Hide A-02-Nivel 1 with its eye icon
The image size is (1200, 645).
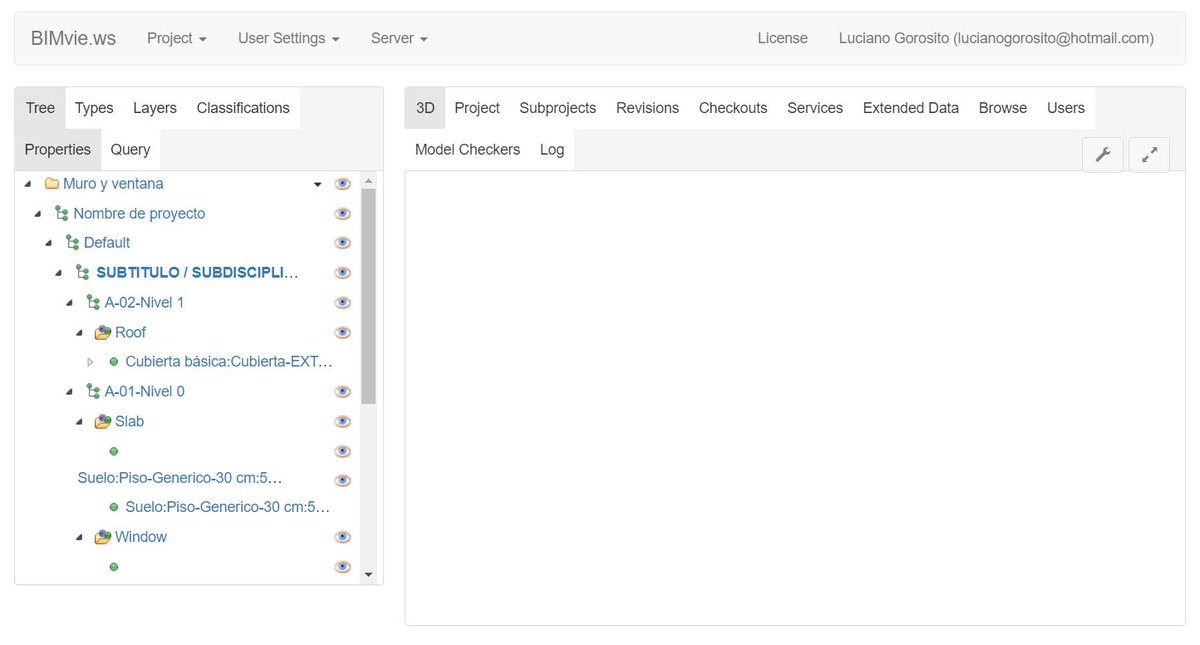point(342,303)
